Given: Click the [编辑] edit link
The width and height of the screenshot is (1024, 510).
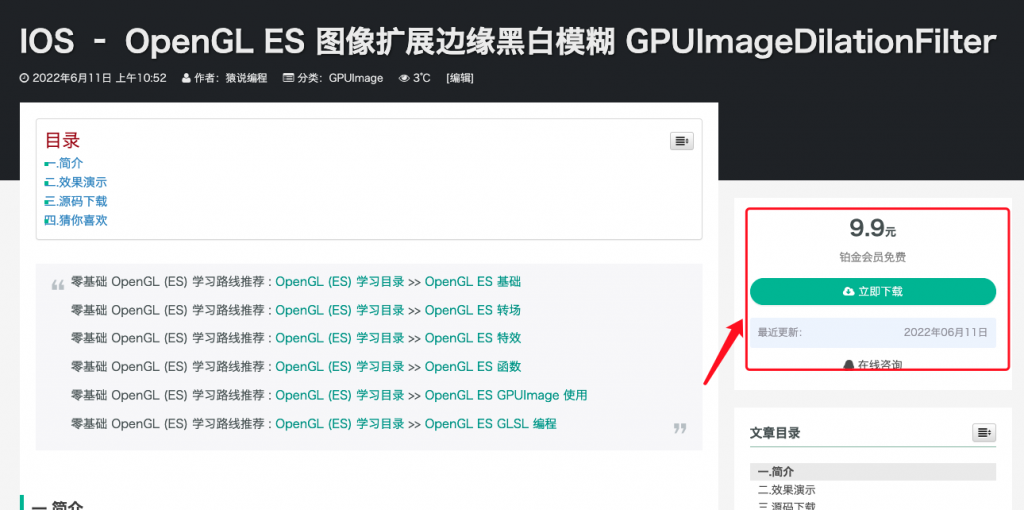Looking at the screenshot, I should (x=460, y=78).
